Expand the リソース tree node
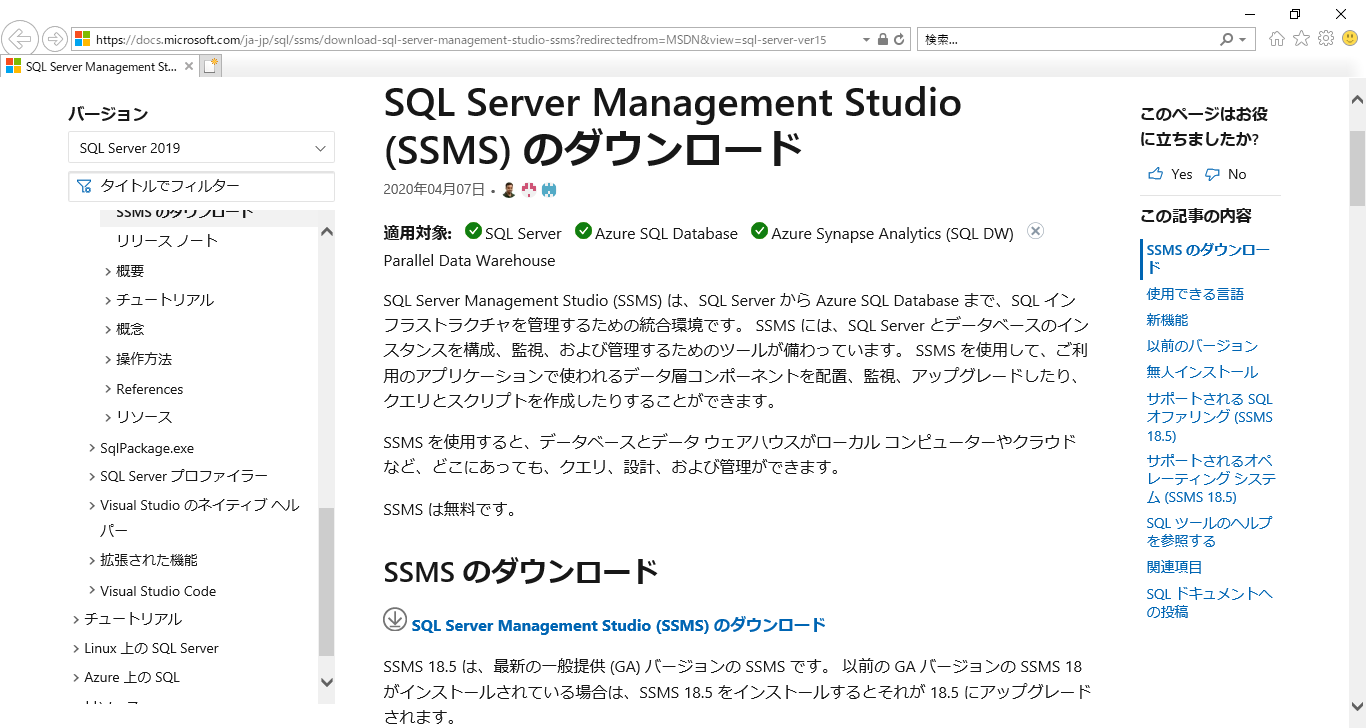Screen dimensions: 1366x728 [x=108, y=417]
